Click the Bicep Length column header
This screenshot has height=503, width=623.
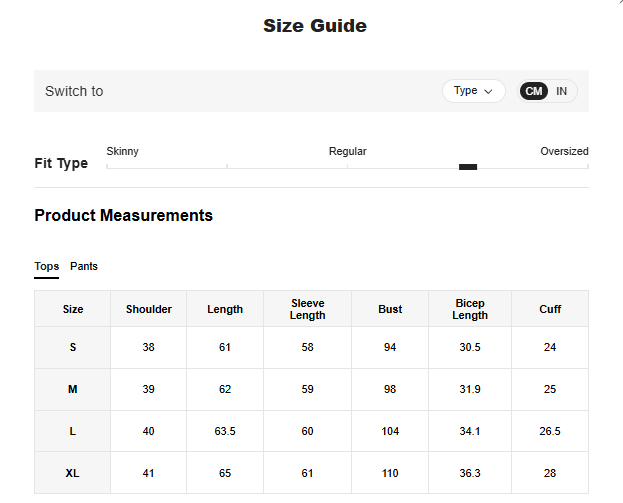tap(470, 309)
